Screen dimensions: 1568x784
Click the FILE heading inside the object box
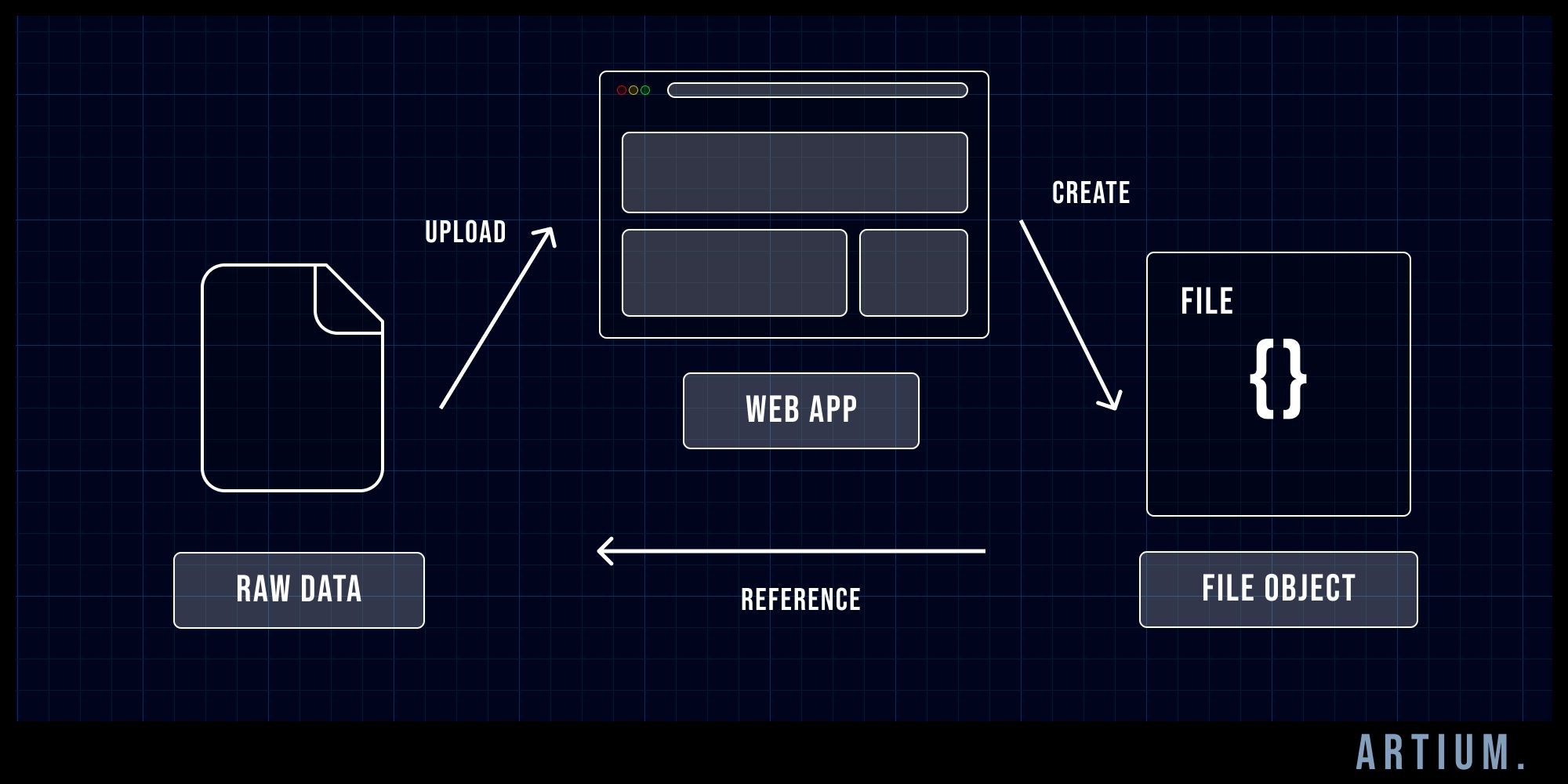pyautogui.click(x=1206, y=299)
